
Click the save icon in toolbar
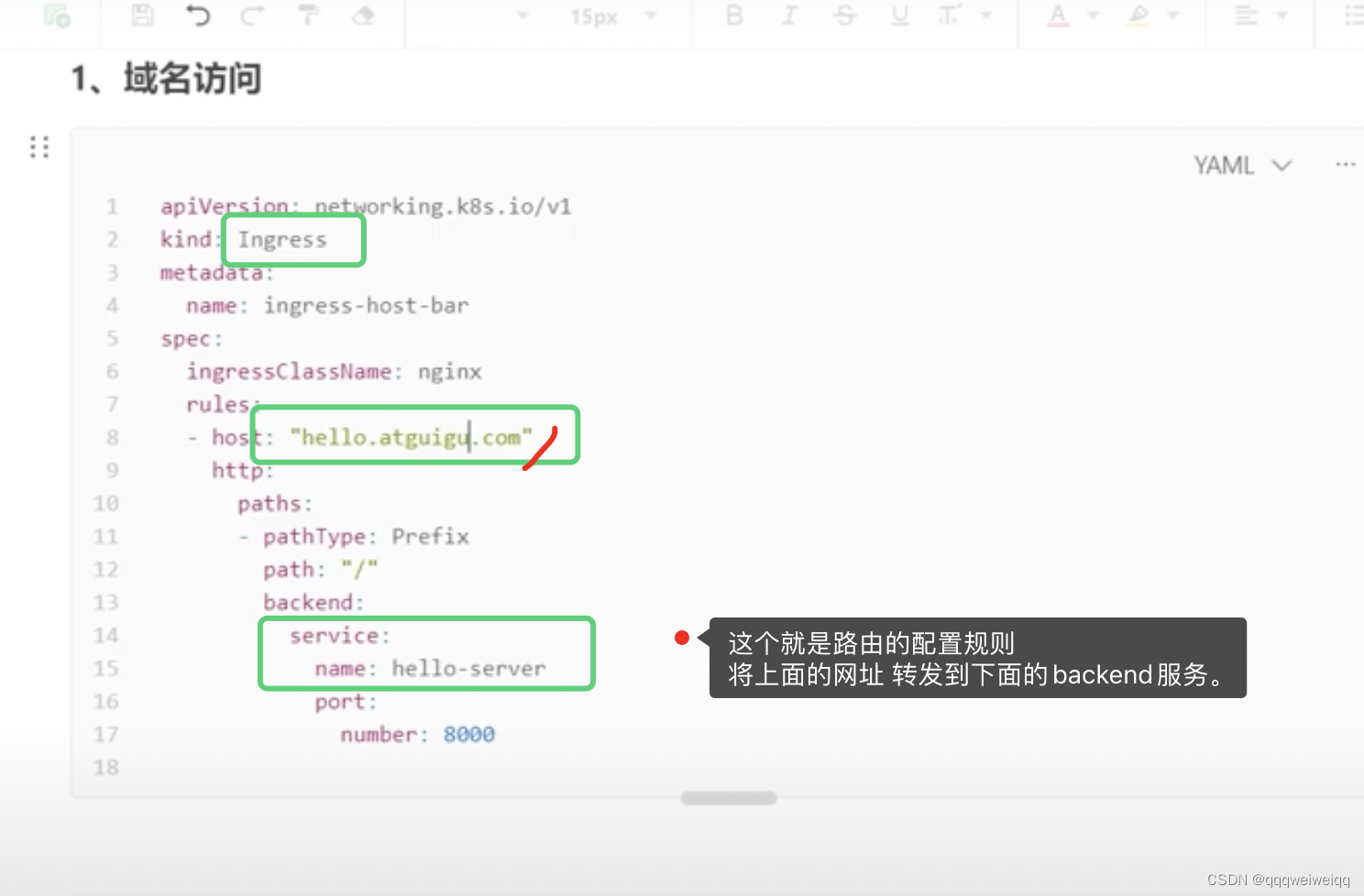143,15
